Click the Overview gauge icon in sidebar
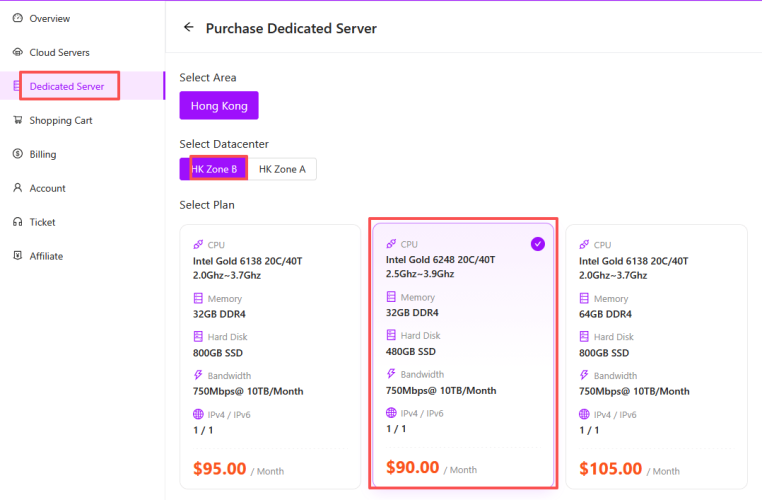The height and width of the screenshot is (500, 762). point(17,18)
